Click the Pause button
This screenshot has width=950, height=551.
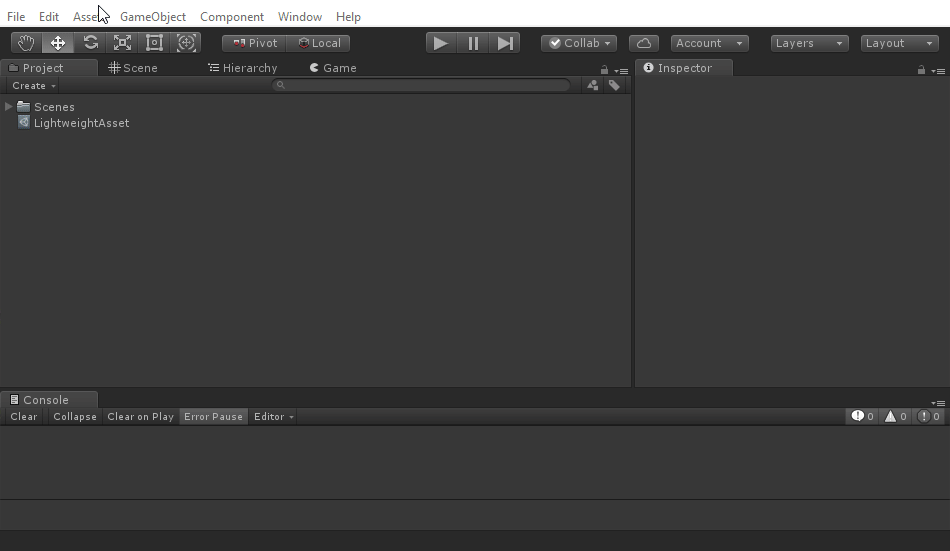tap(473, 43)
